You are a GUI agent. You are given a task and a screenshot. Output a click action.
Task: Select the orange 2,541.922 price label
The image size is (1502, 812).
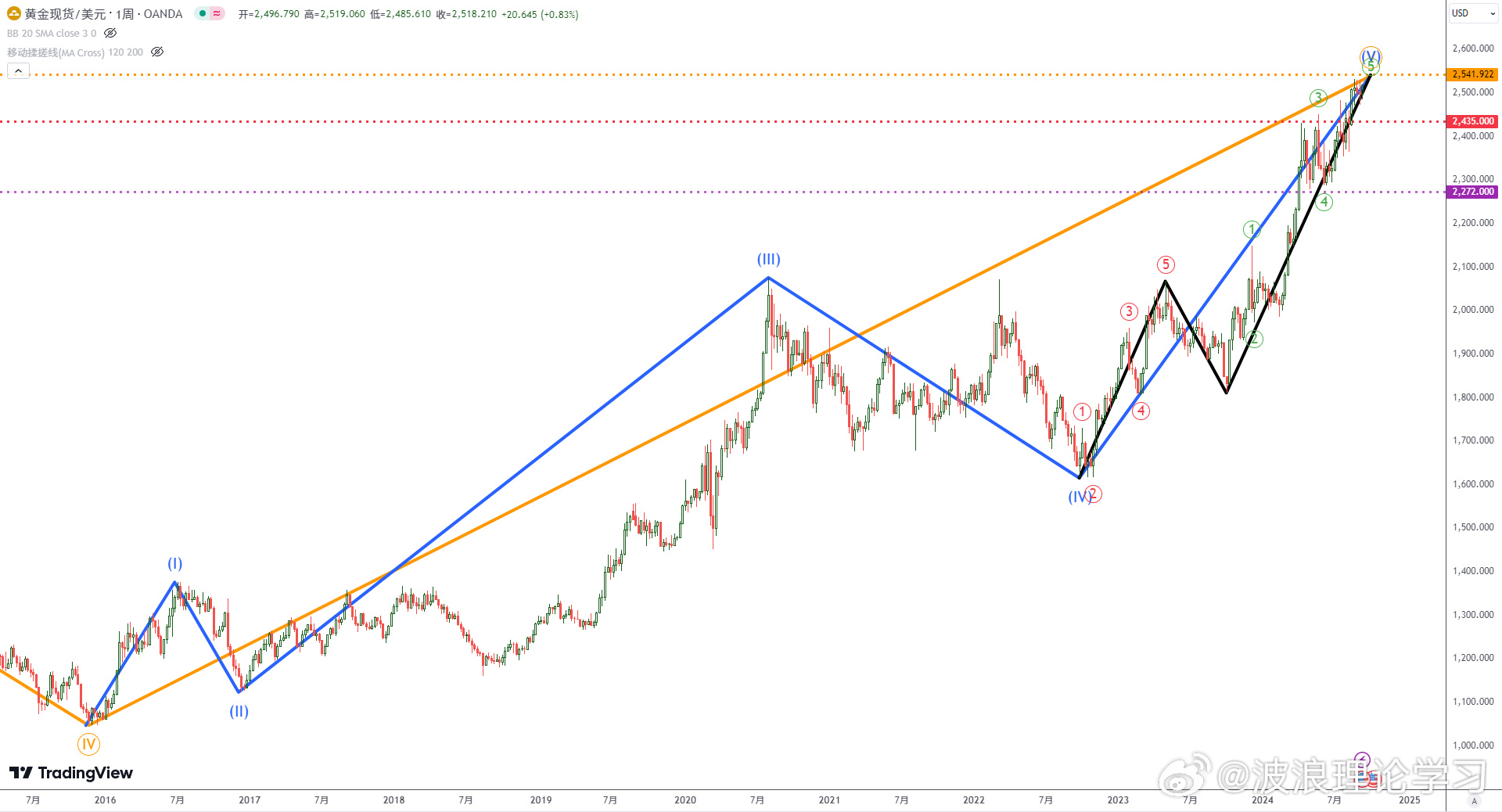point(1474,74)
